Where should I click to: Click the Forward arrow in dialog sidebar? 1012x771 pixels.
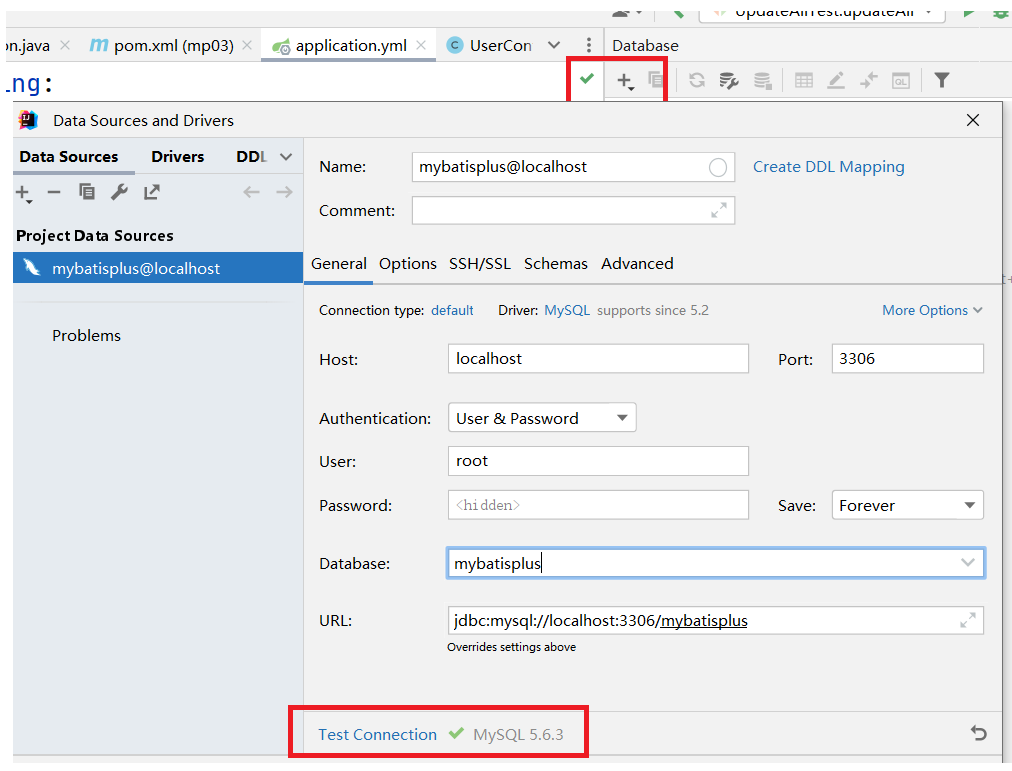[284, 192]
